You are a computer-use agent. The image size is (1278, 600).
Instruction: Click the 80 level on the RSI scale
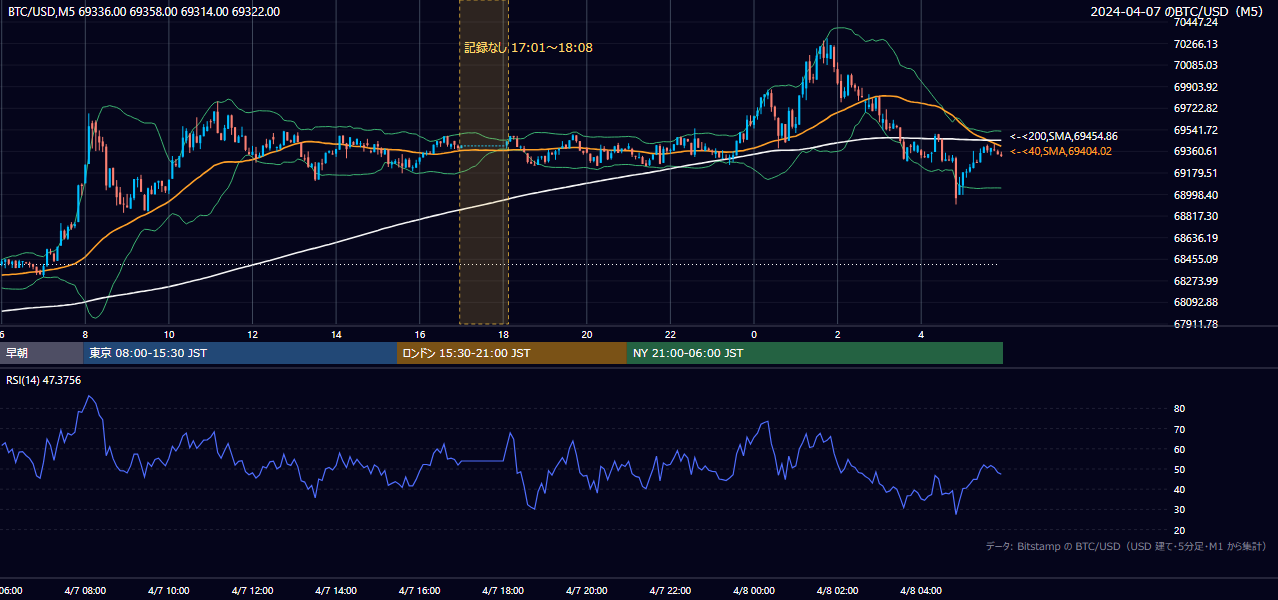pyautogui.click(x=1179, y=409)
